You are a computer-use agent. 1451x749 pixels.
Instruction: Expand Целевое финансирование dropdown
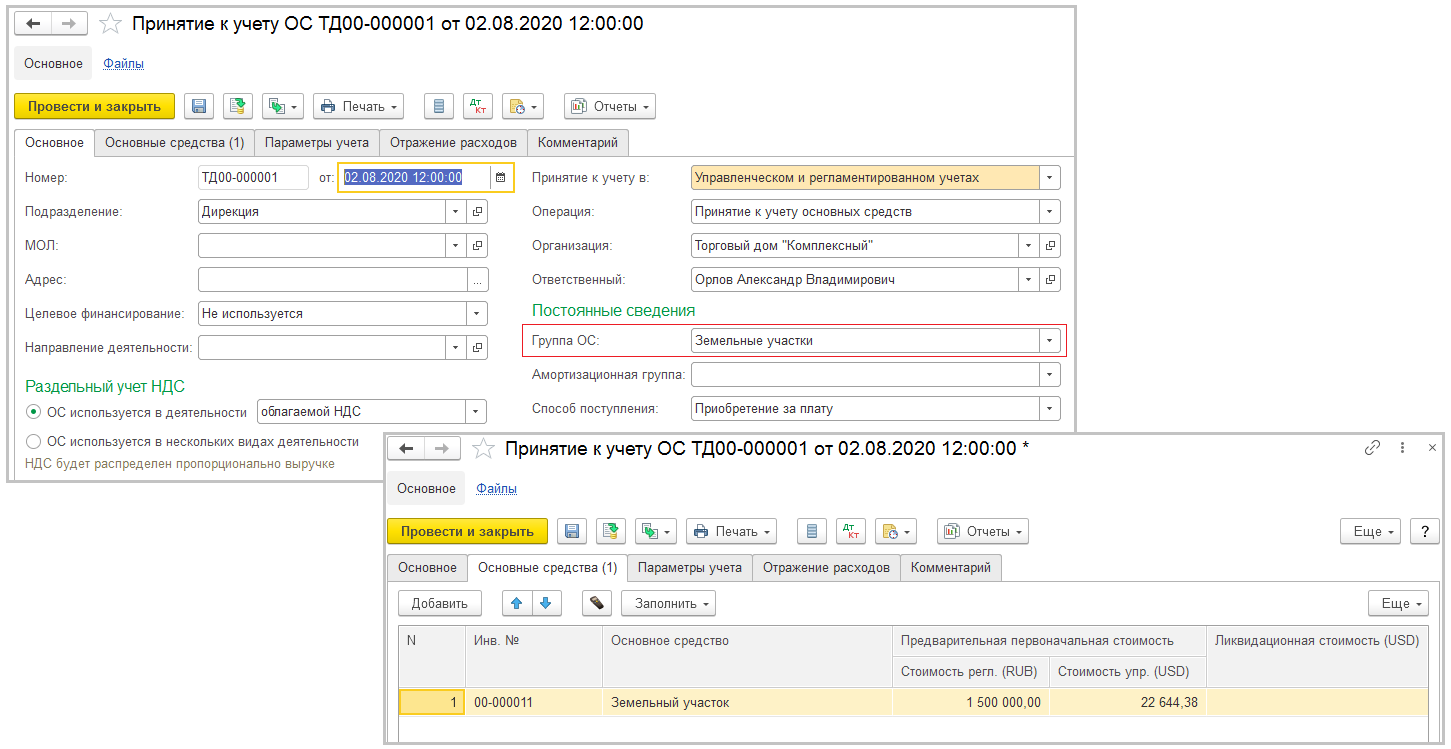pyautogui.click(x=478, y=314)
